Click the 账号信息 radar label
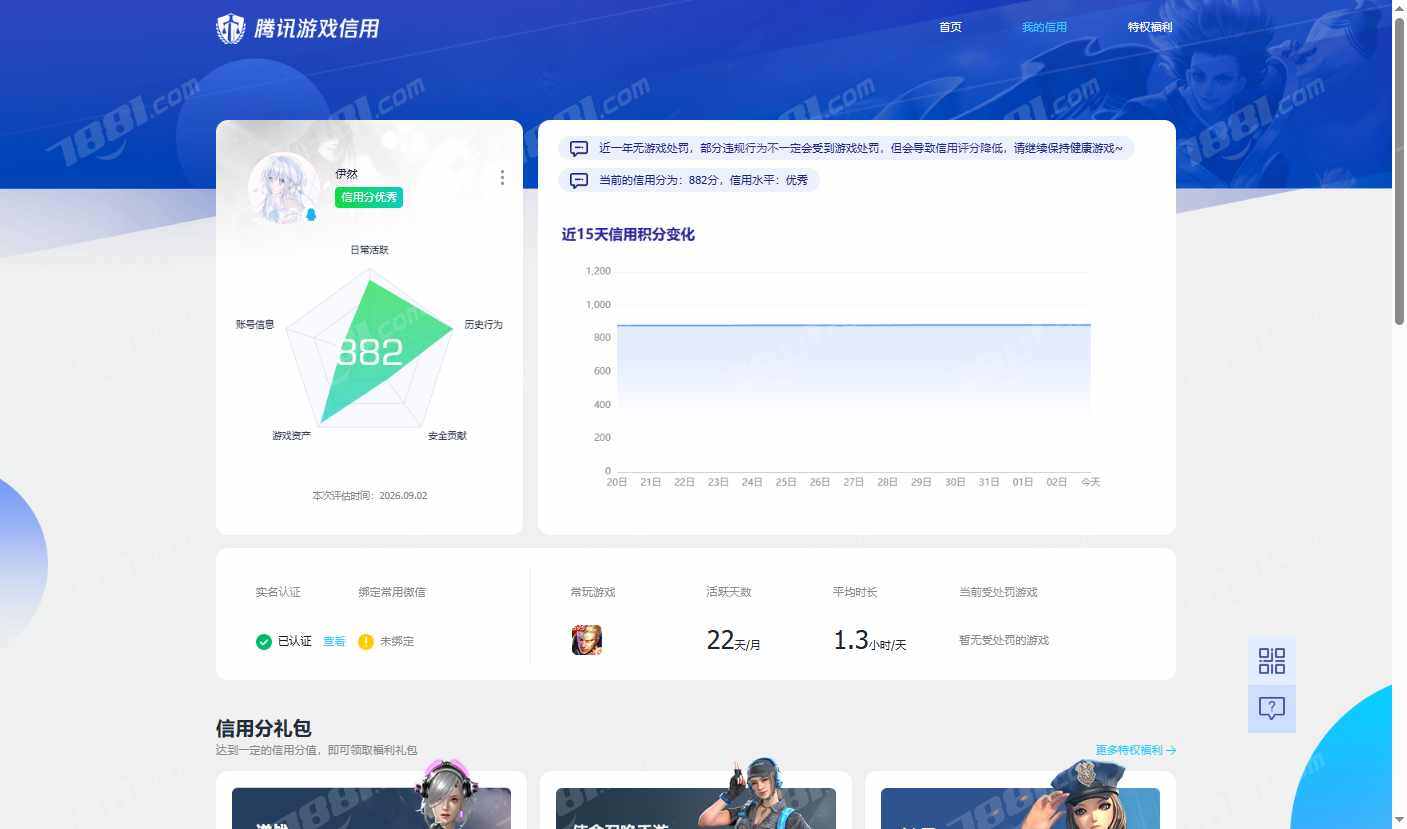 point(255,325)
